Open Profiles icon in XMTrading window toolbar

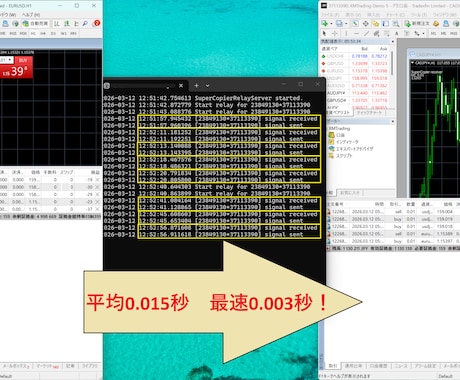339,23
